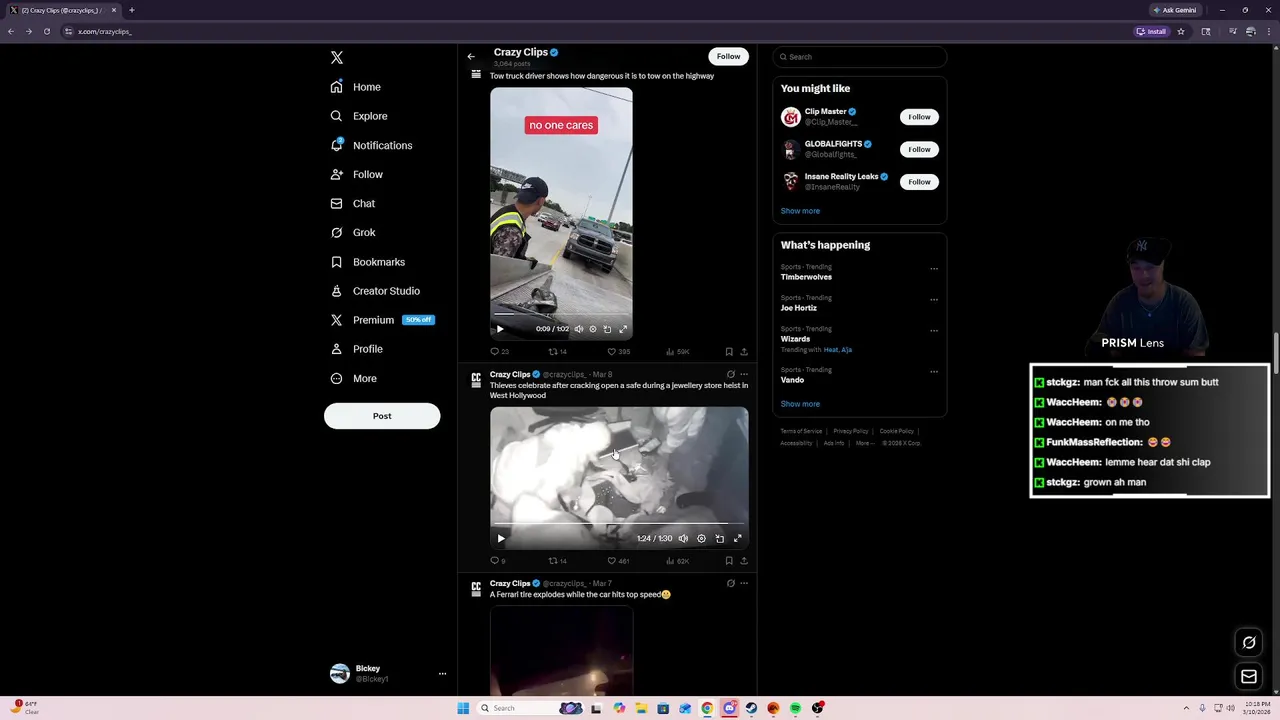The image size is (1280, 720).
Task: Mute the tow truck video
Action: [578, 329]
